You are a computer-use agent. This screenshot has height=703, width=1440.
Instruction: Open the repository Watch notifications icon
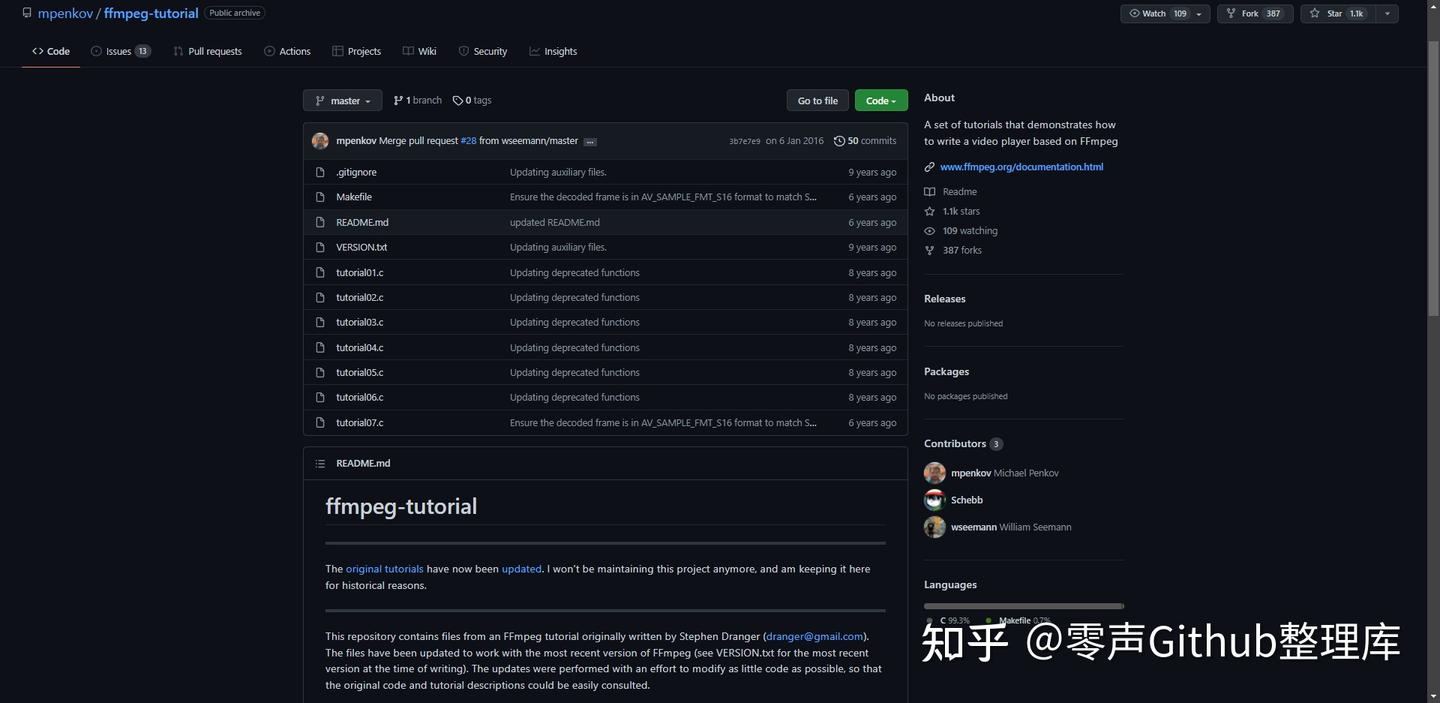1133,13
